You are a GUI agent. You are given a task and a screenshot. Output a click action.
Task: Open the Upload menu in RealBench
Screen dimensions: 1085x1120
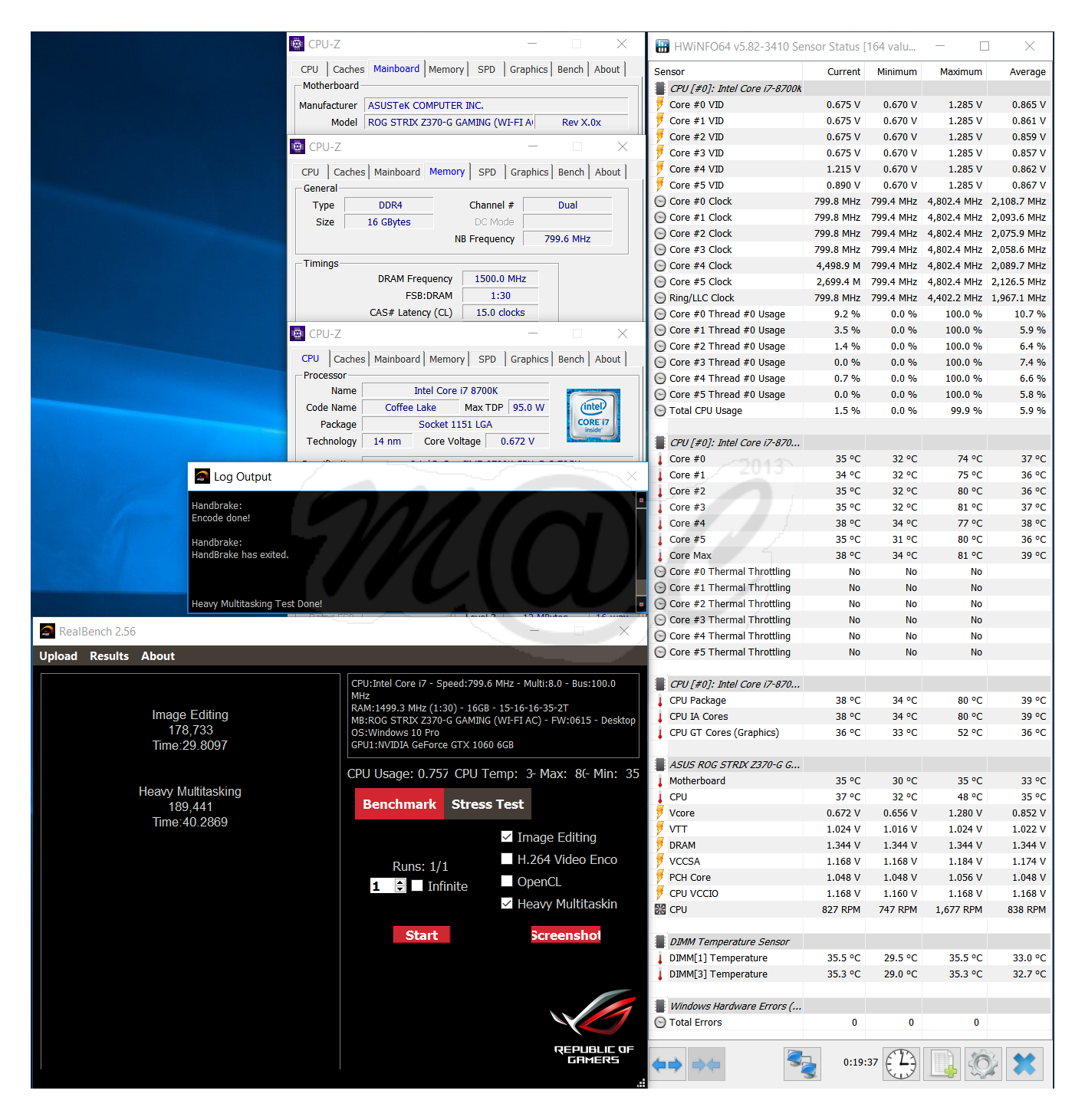tap(58, 656)
